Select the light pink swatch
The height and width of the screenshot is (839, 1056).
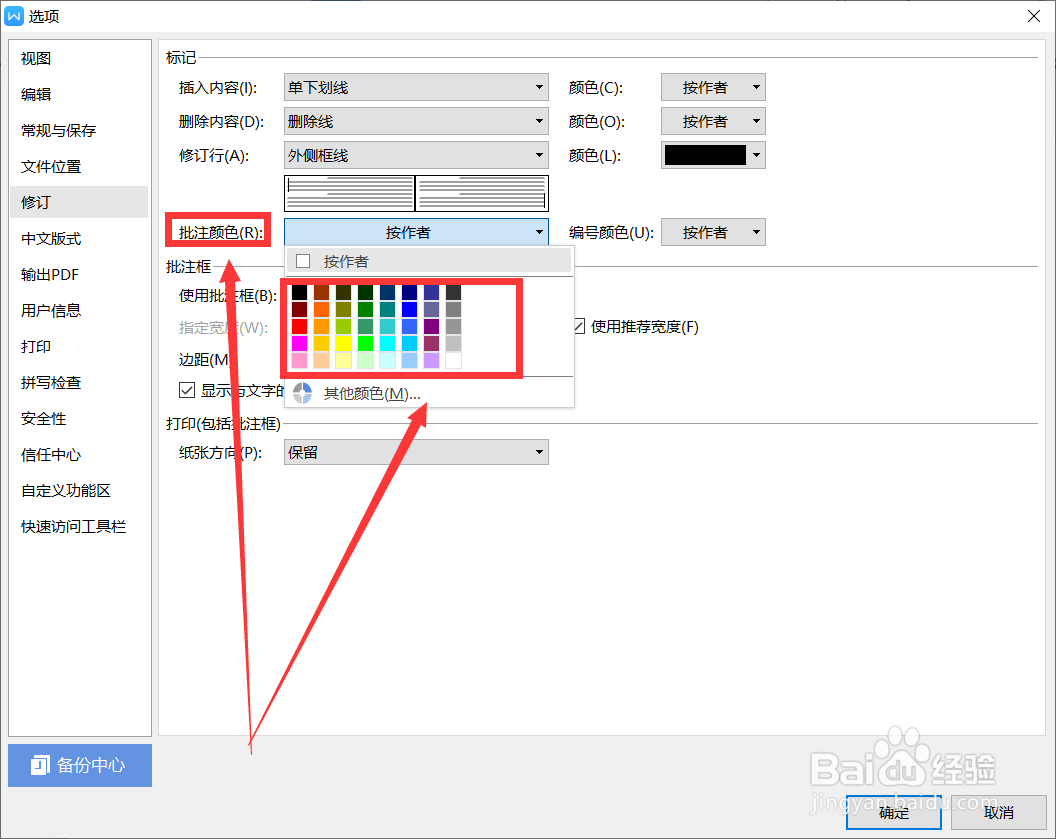(300, 360)
